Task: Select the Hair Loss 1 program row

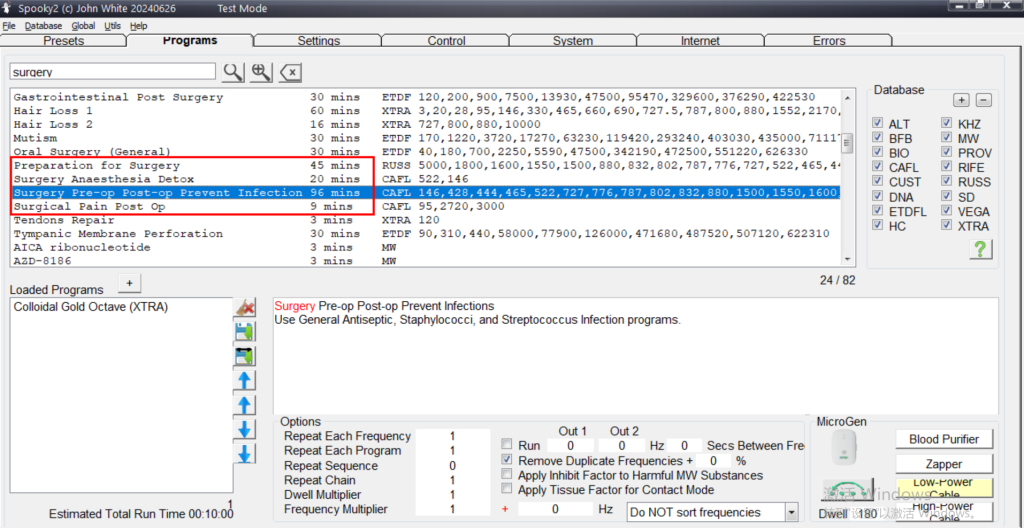Action: pos(426,110)
